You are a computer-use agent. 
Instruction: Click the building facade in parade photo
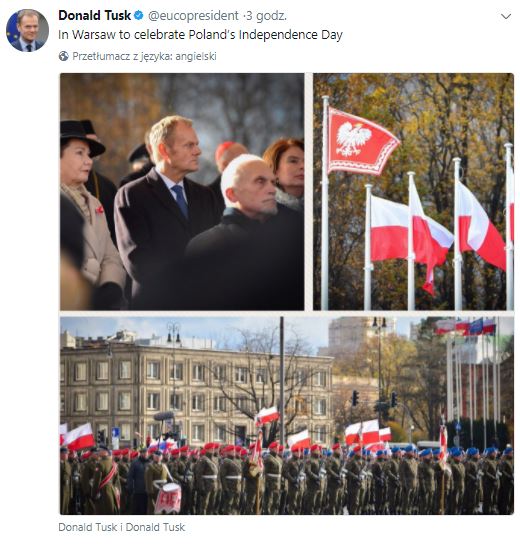[196, 390]
